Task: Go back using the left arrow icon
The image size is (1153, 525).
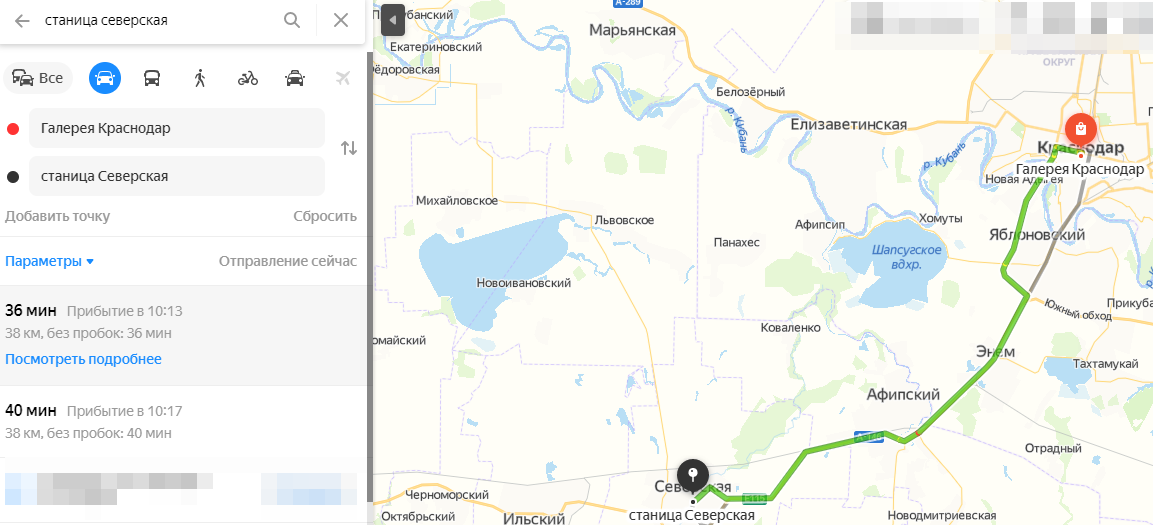Action: (22, 21)
